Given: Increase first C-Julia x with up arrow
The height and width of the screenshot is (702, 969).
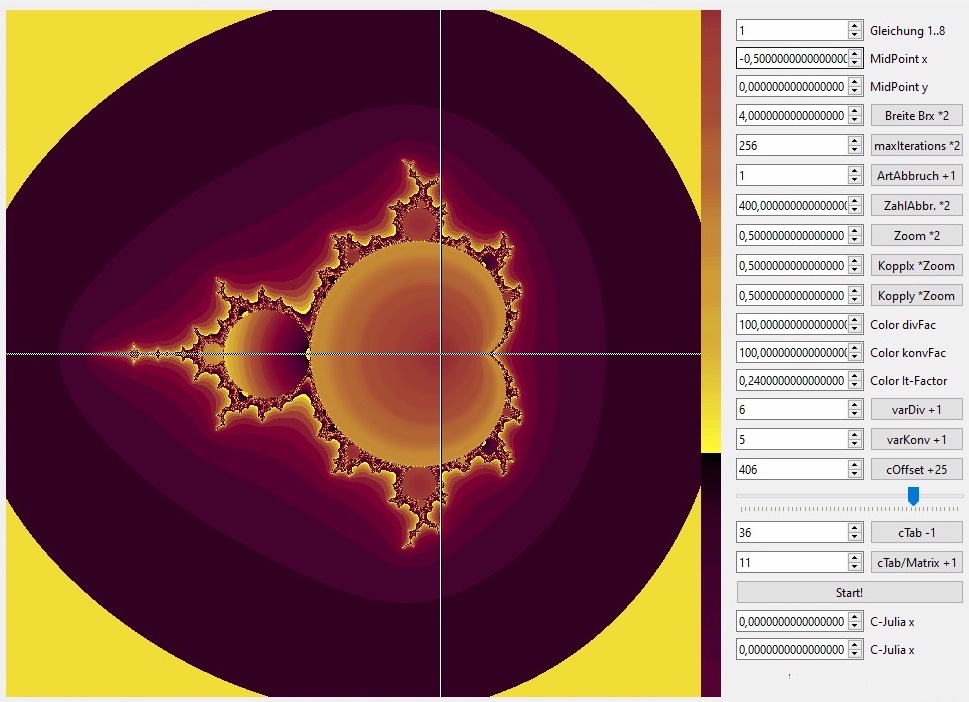Looking at the screenshot, I should pyautogui.click(x=855, y=616).
